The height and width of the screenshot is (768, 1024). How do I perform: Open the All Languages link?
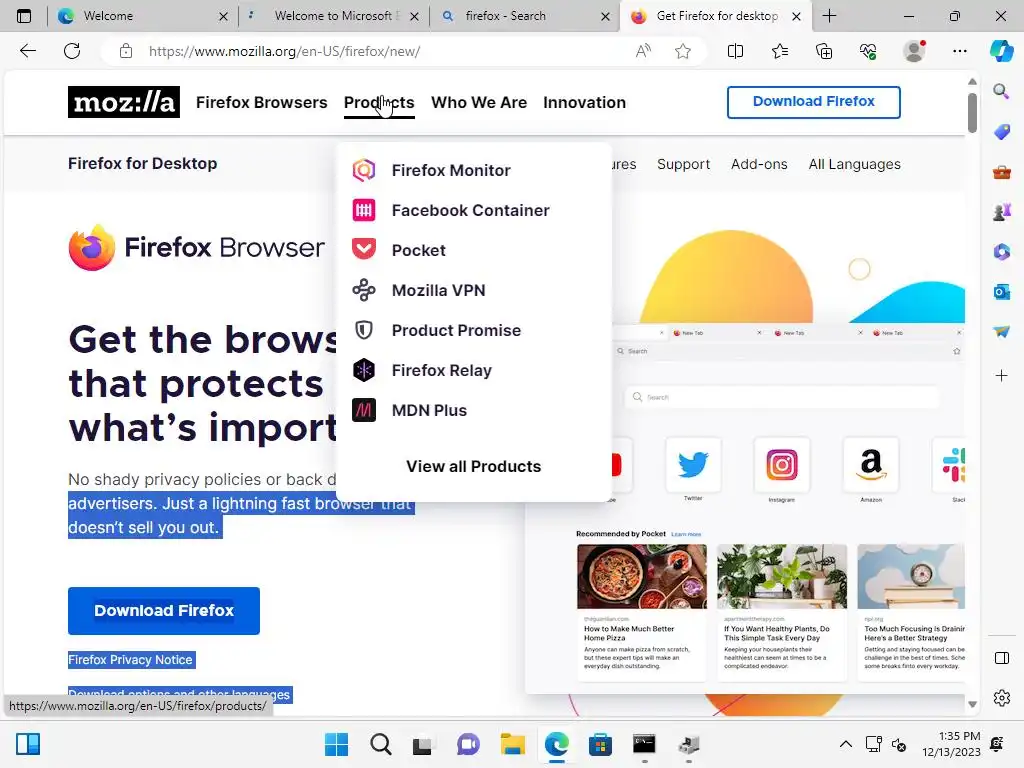854,164
